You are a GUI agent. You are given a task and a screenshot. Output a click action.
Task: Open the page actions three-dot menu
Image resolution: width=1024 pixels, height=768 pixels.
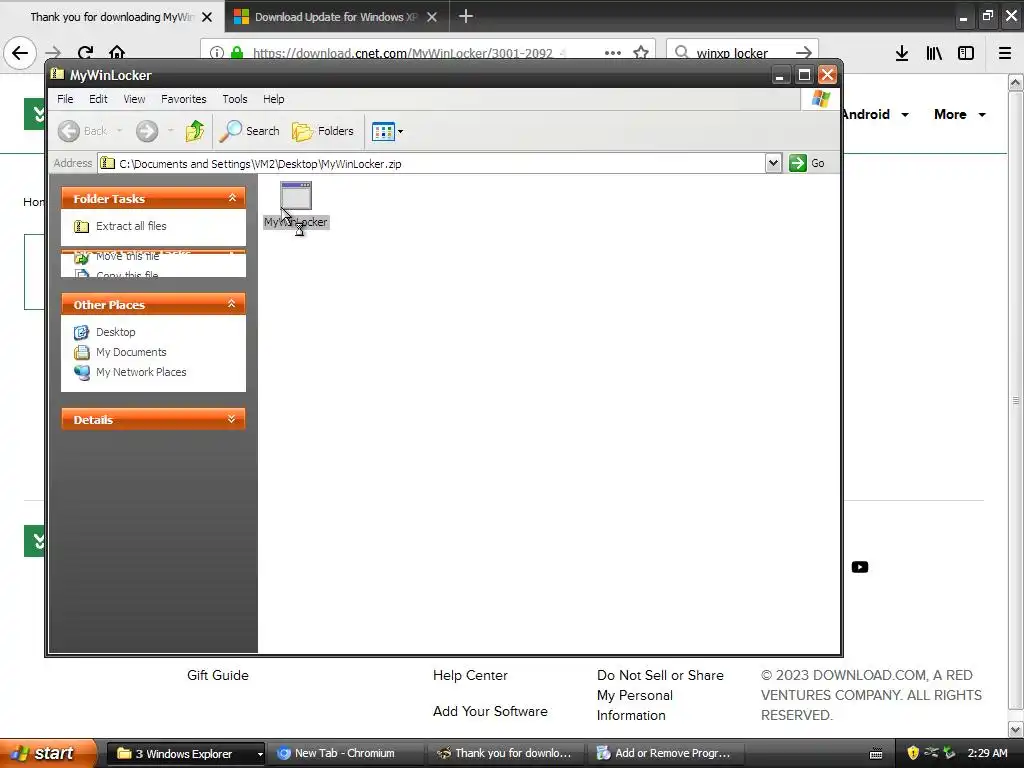click(613, 53)
